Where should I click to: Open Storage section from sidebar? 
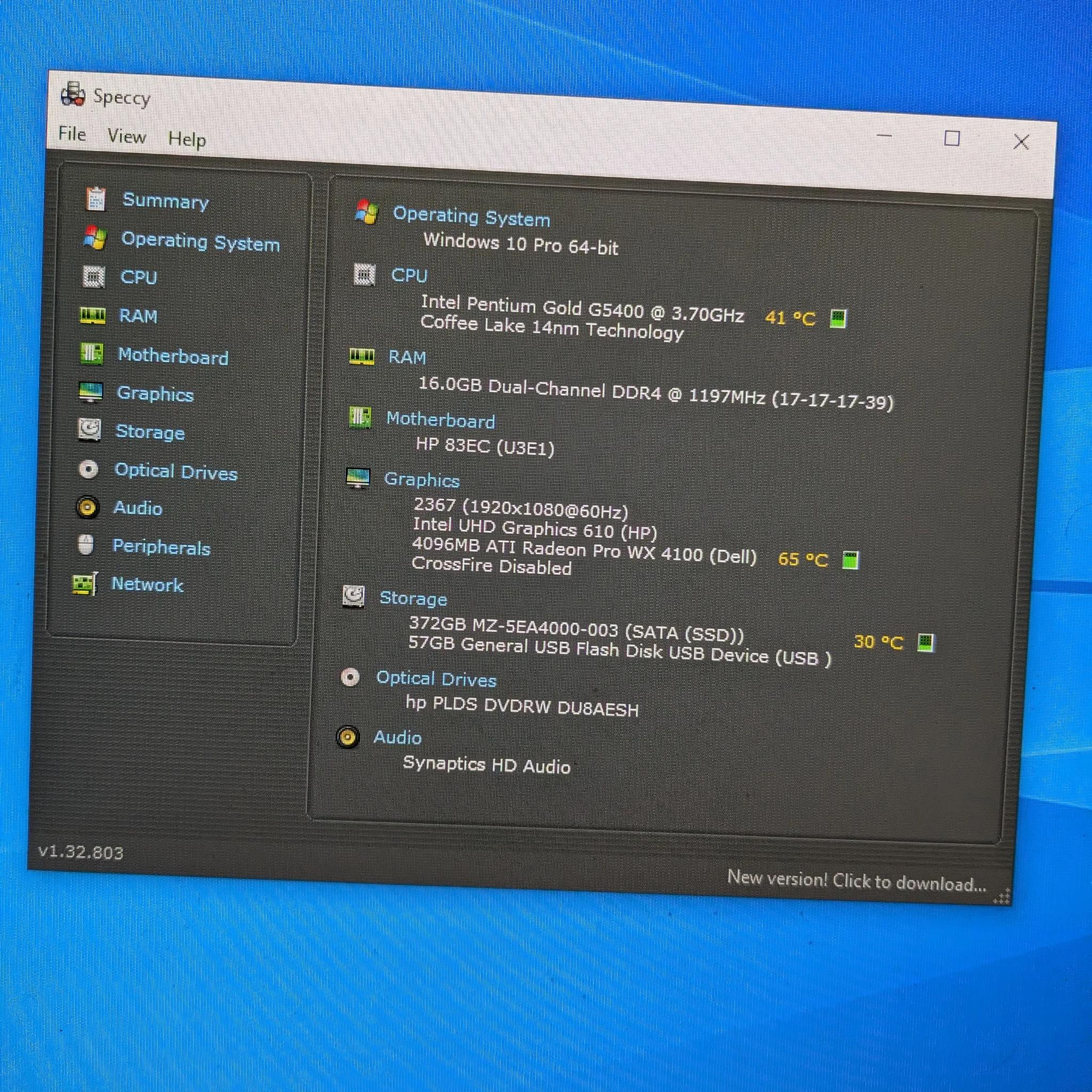pos(150,432)
